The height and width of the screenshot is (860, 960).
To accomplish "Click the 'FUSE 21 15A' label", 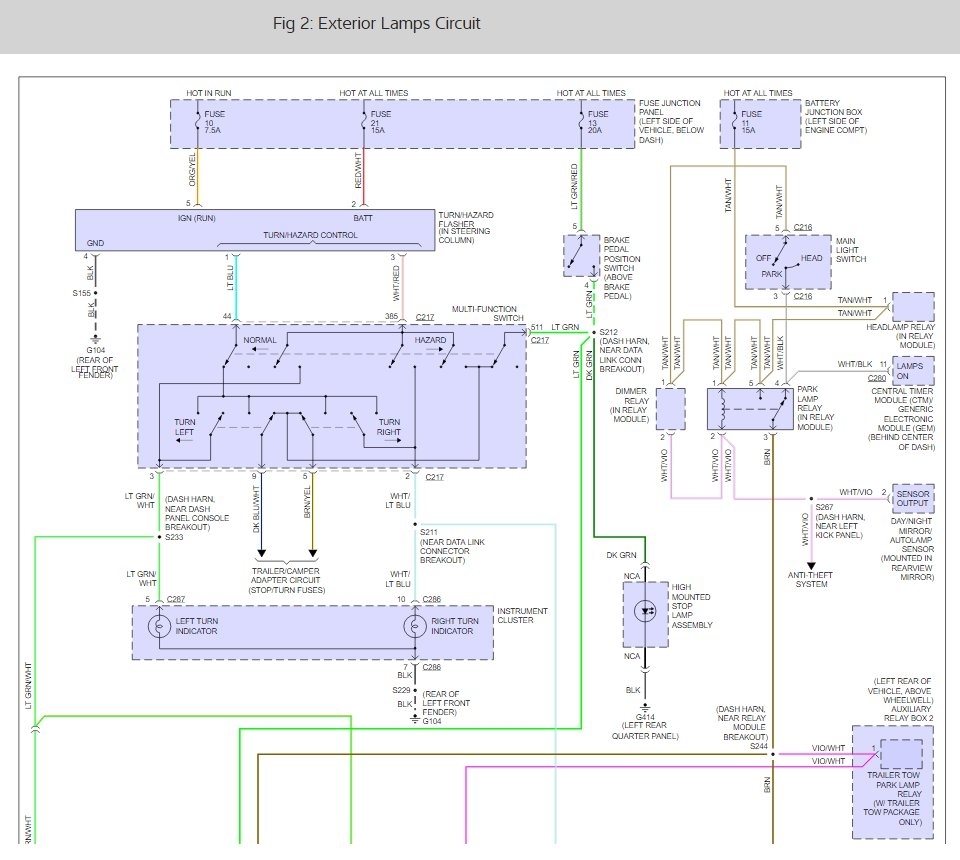I will [379, 122].
